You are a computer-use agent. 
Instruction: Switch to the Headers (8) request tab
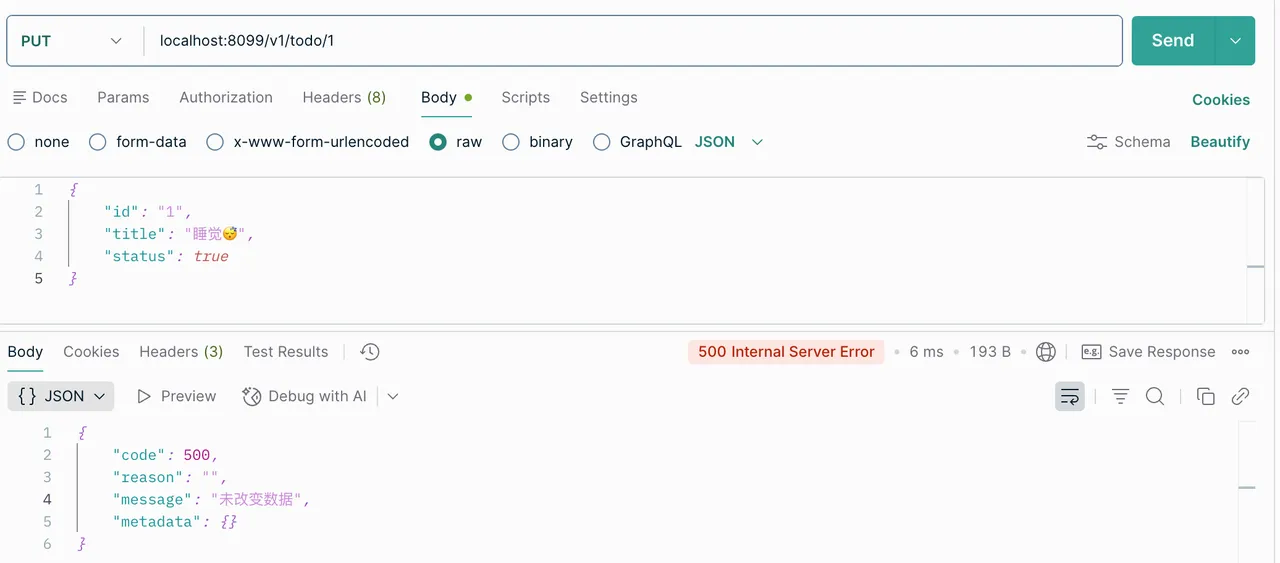tap(344, 97)
